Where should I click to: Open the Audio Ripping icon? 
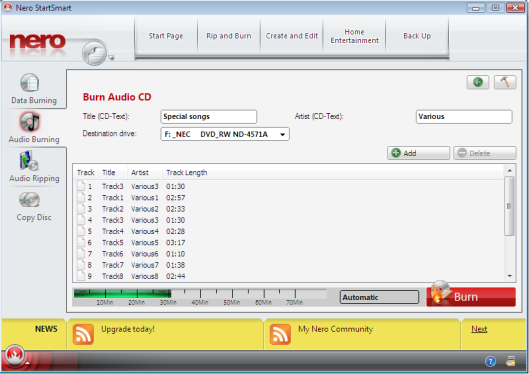tap(29, 161)
